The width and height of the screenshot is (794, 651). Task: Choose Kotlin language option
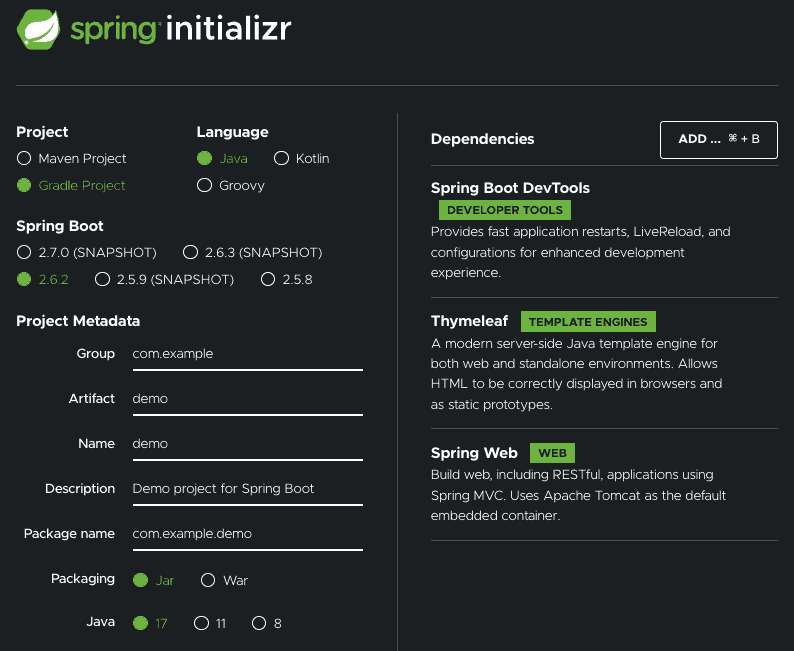coord(281,158)
